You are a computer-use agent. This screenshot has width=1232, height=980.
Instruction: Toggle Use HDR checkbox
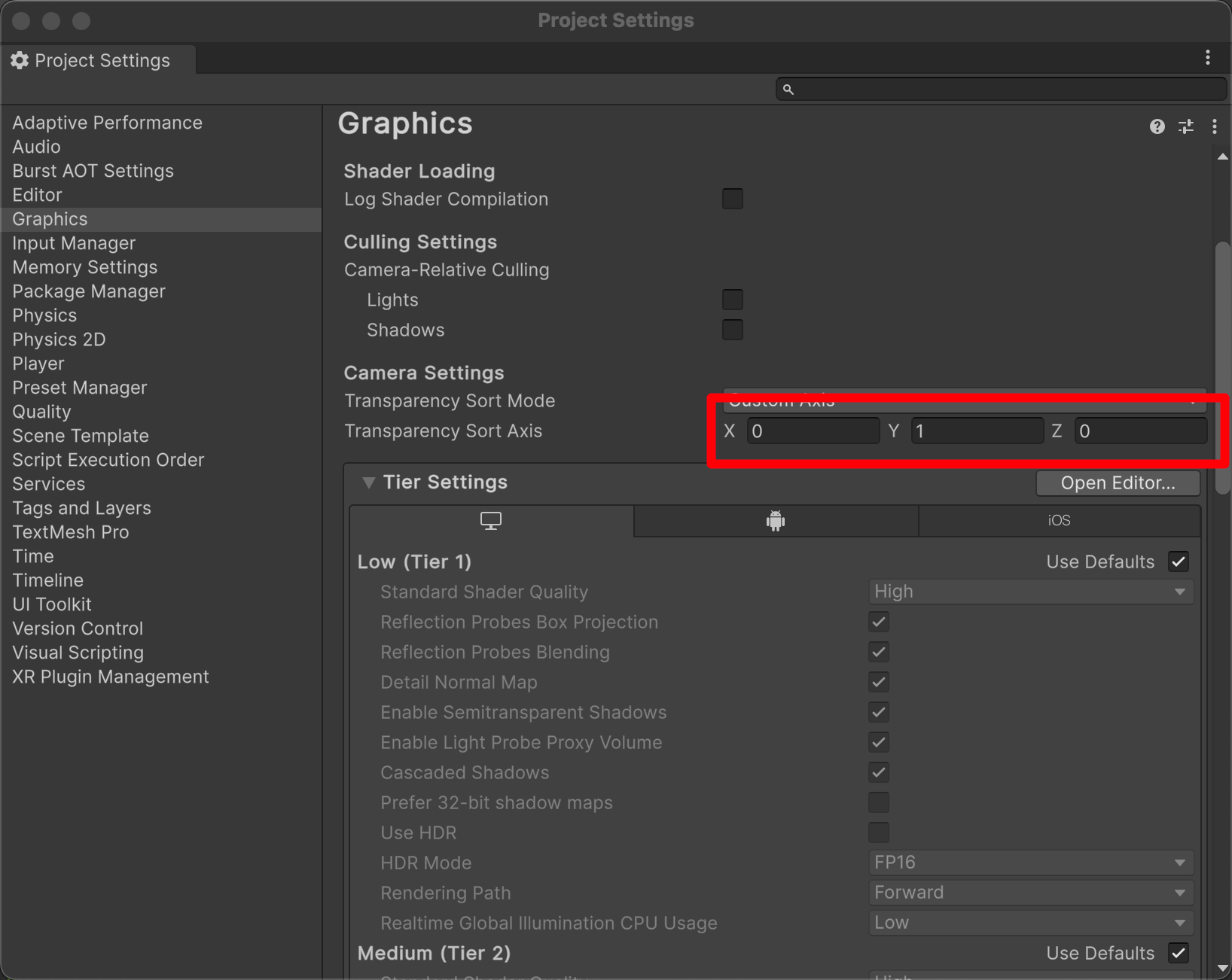[878, 832]
